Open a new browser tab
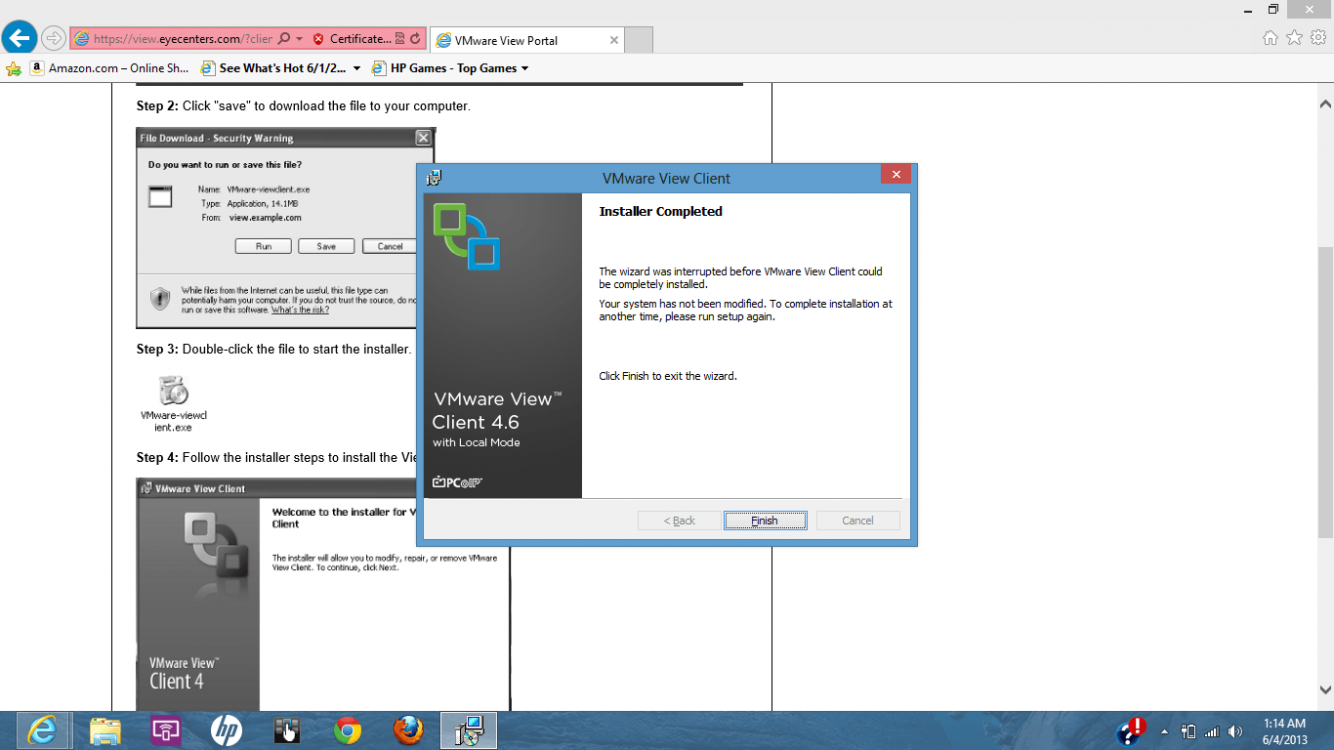The image size is (1334, 750). (x=639, y=40)
